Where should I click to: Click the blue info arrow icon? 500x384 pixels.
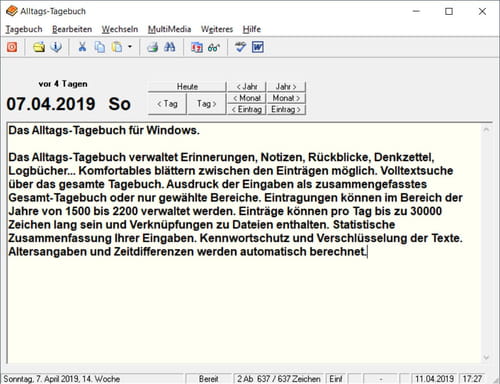pyautogui.click(x=56, y=47)
